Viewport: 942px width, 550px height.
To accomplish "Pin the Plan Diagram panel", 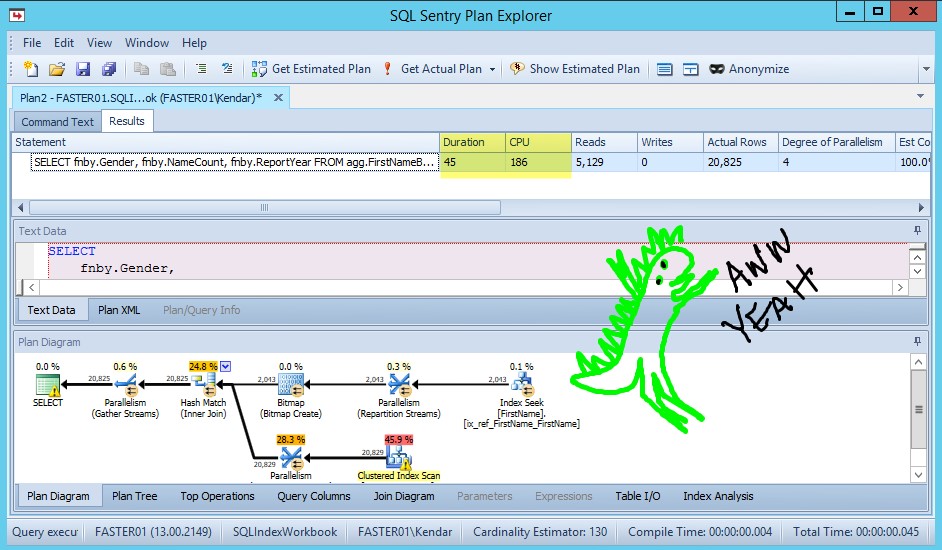I will coord(917,341).
